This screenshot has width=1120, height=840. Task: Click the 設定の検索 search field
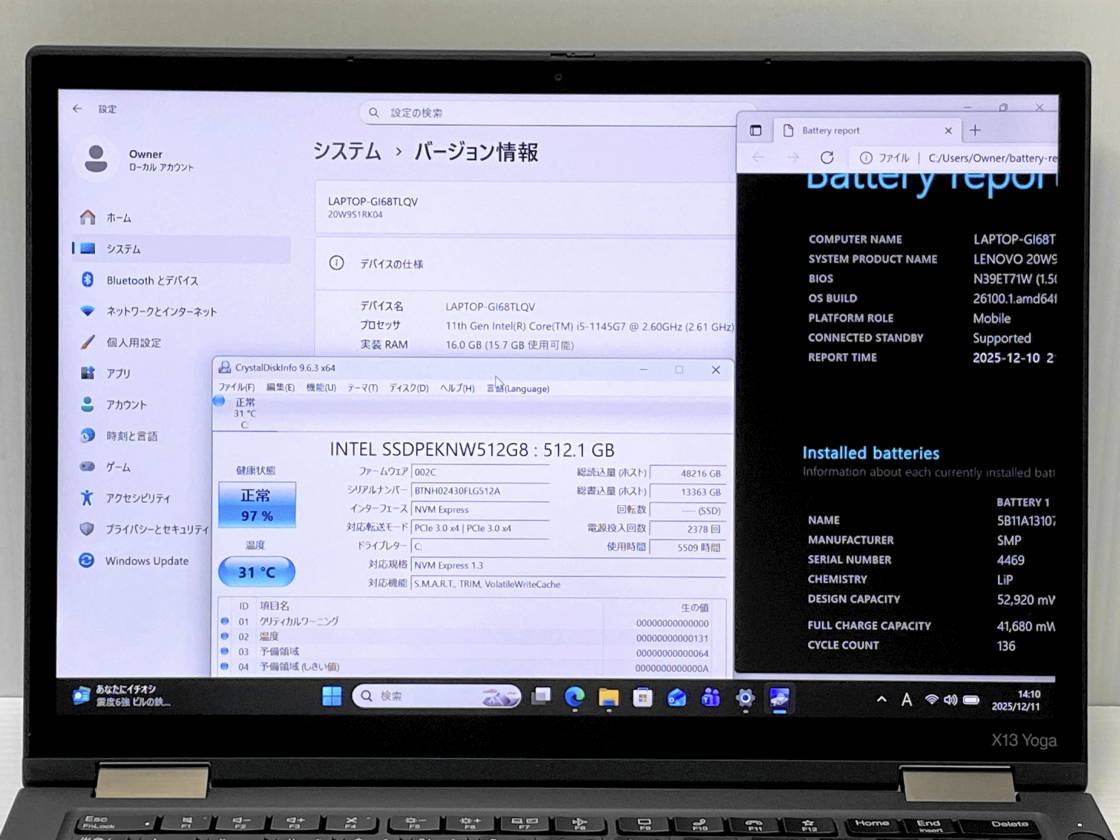(550, 113)
